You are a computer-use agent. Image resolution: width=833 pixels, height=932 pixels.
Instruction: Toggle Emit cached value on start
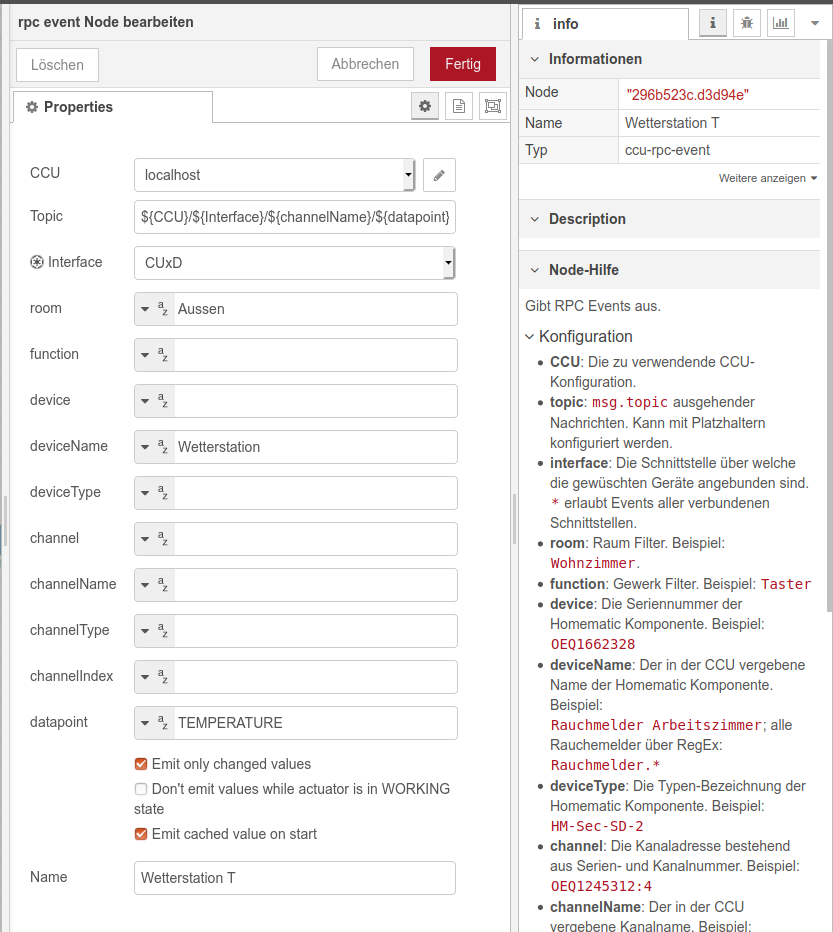coord(141,834)
